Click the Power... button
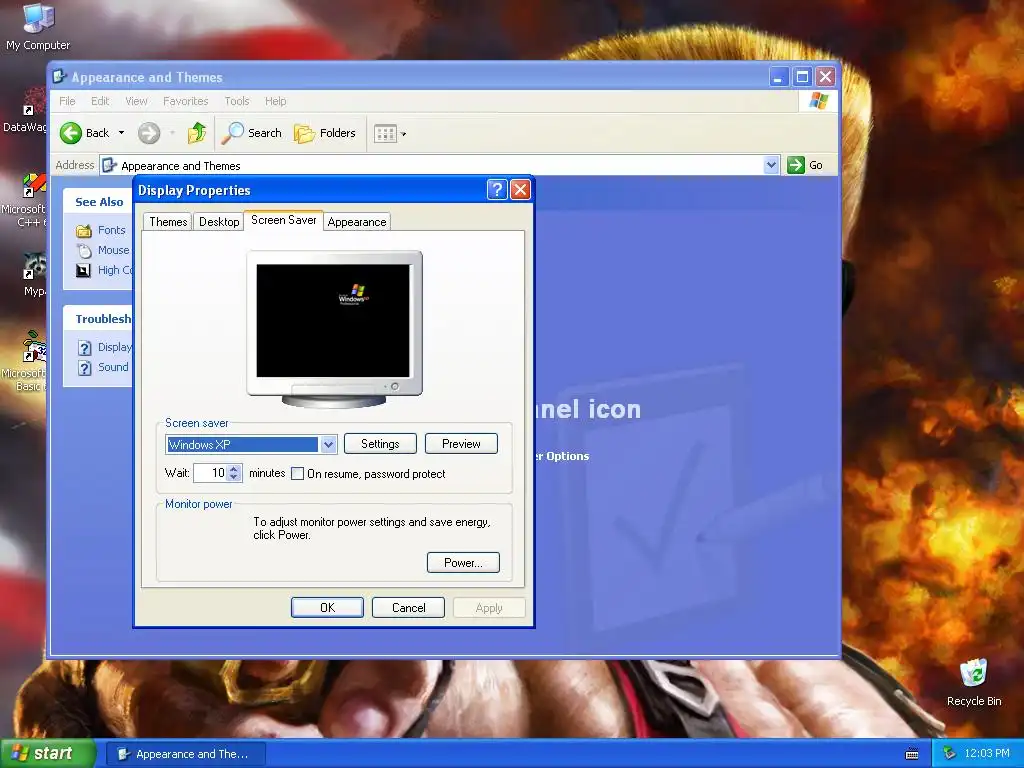1024x768 pixels. [463, 562]
